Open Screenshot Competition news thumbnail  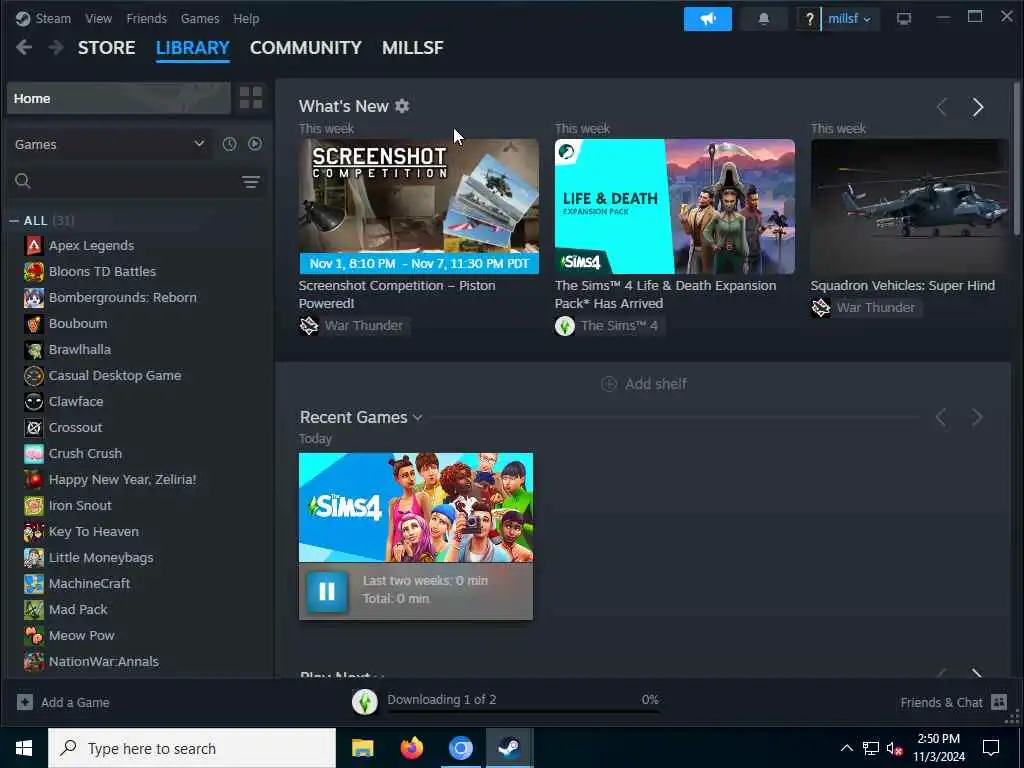[419, 206]
